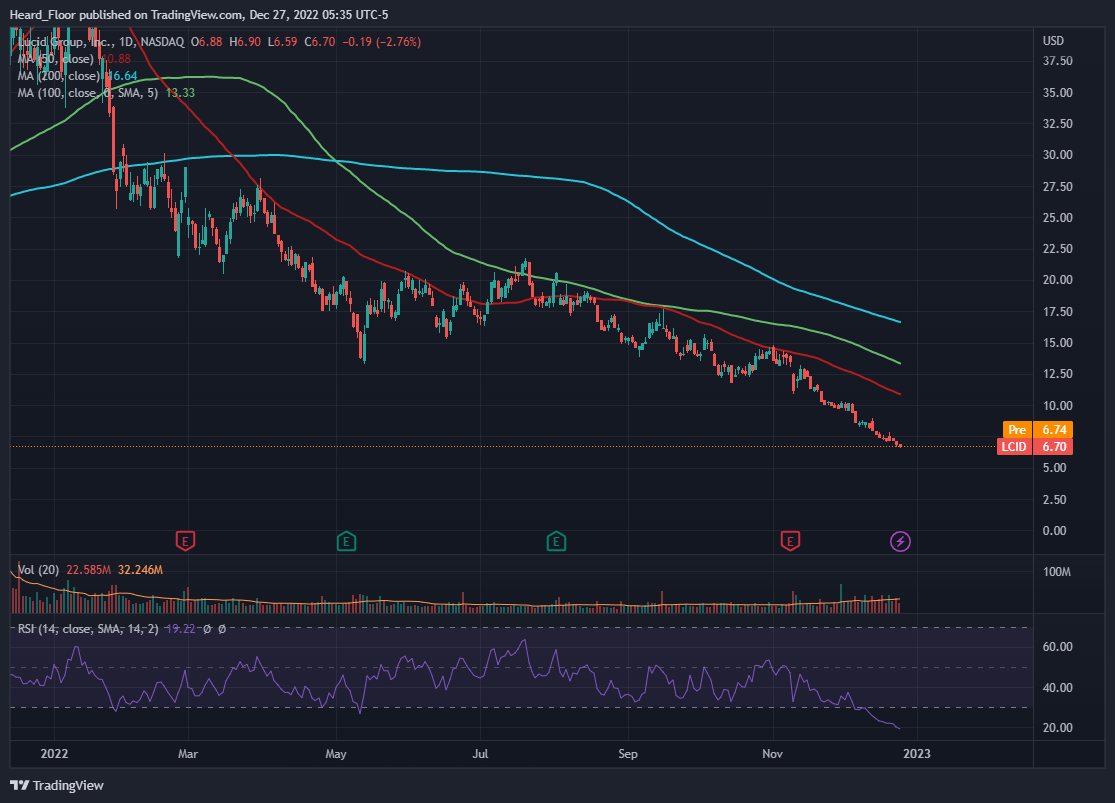Click the 37.50 price axis label
Screen dimensions: 1115x803
click(x=1057, y=61)
